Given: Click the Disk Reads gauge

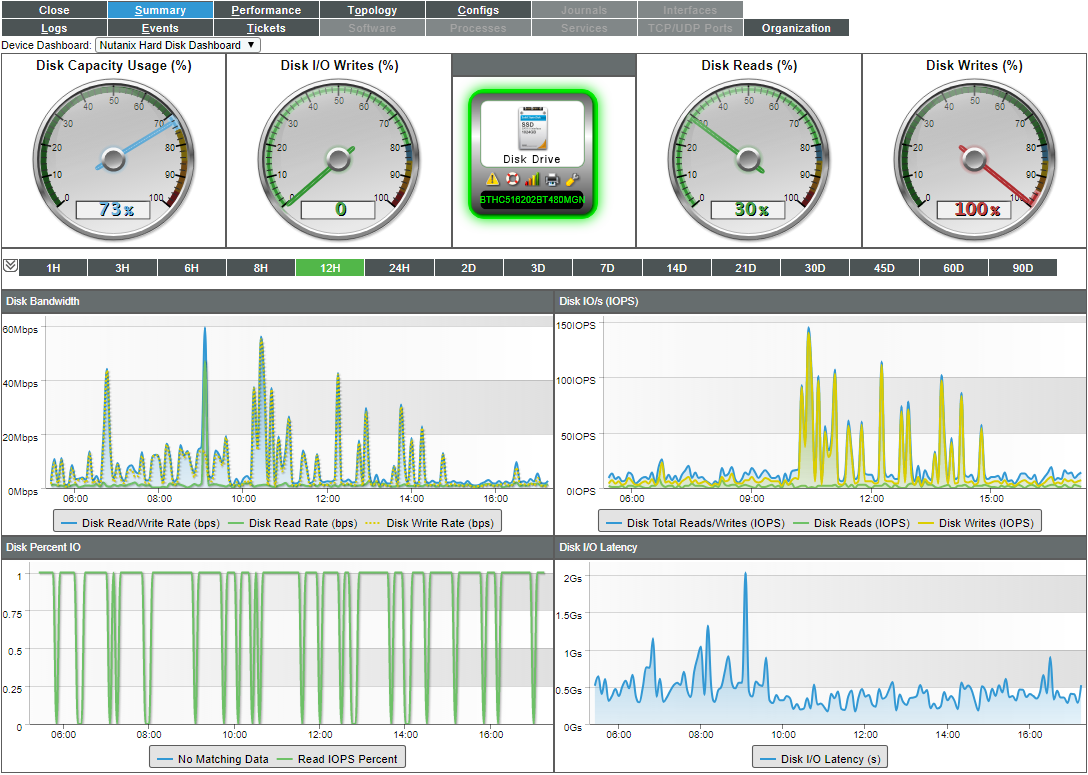Looking at the screenshot, I should tap(748, 160).
